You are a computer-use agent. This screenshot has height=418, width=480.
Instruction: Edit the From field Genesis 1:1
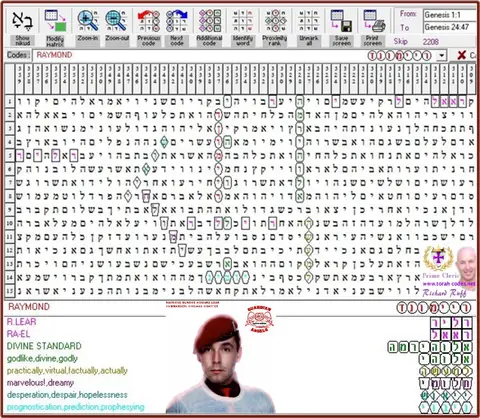click(450, 15)
